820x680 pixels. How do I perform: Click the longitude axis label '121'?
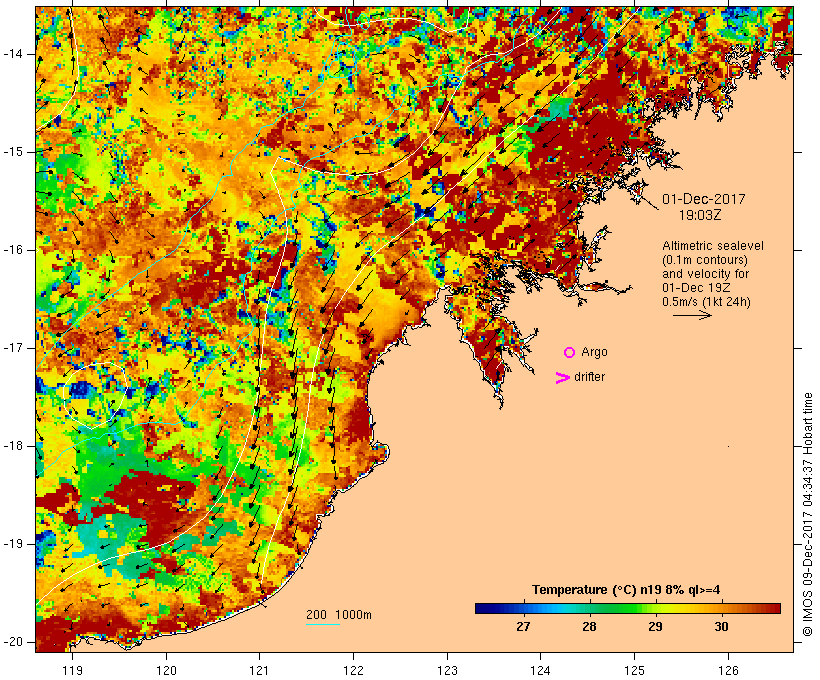[x=259, y=670]
